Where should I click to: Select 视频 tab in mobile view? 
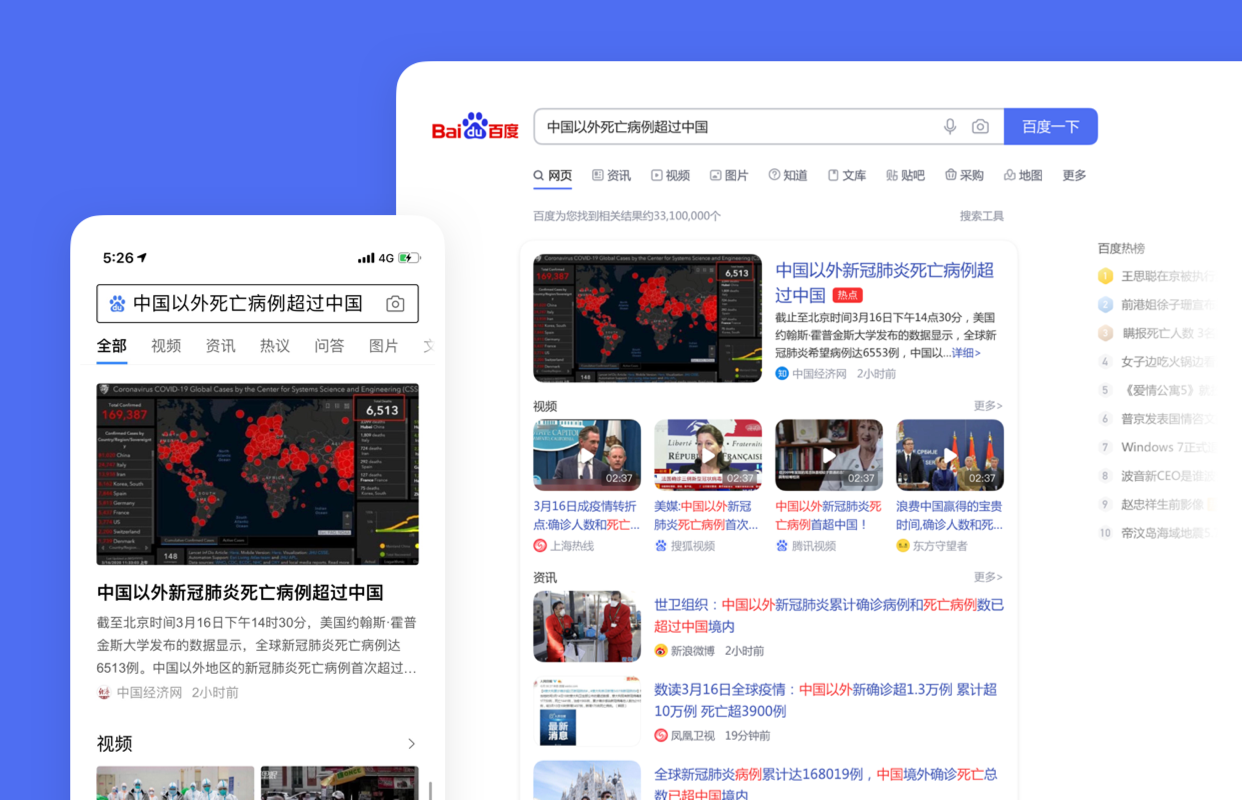point(166,346)
